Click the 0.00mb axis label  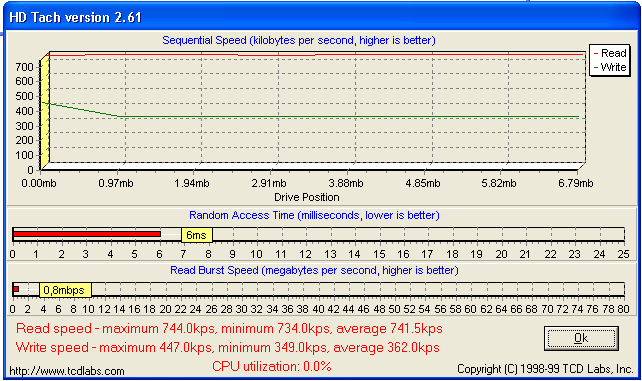(39, 183)
